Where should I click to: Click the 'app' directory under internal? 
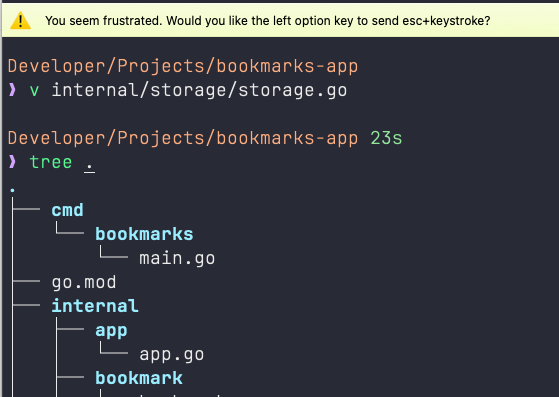pyautogui.click(x=111, y=331)
